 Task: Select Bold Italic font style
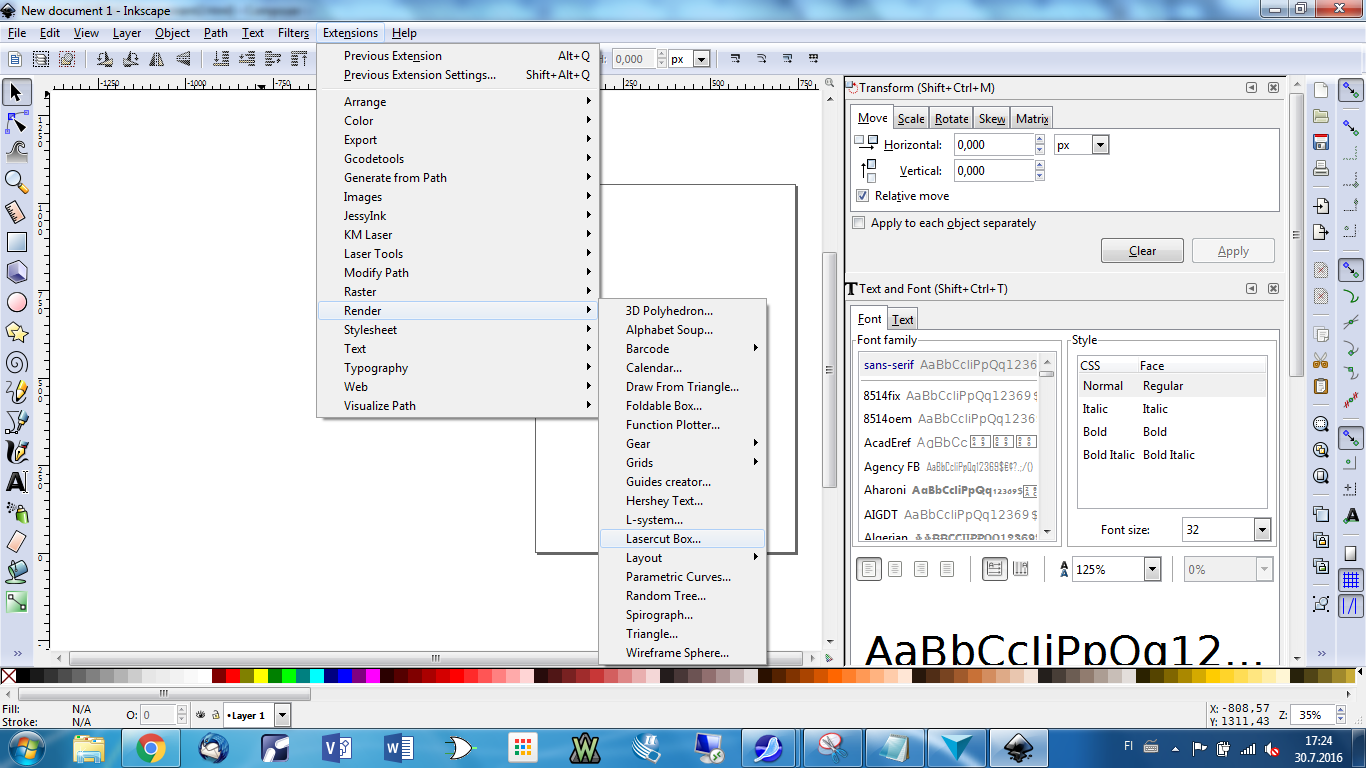(x=1172, y=455)
